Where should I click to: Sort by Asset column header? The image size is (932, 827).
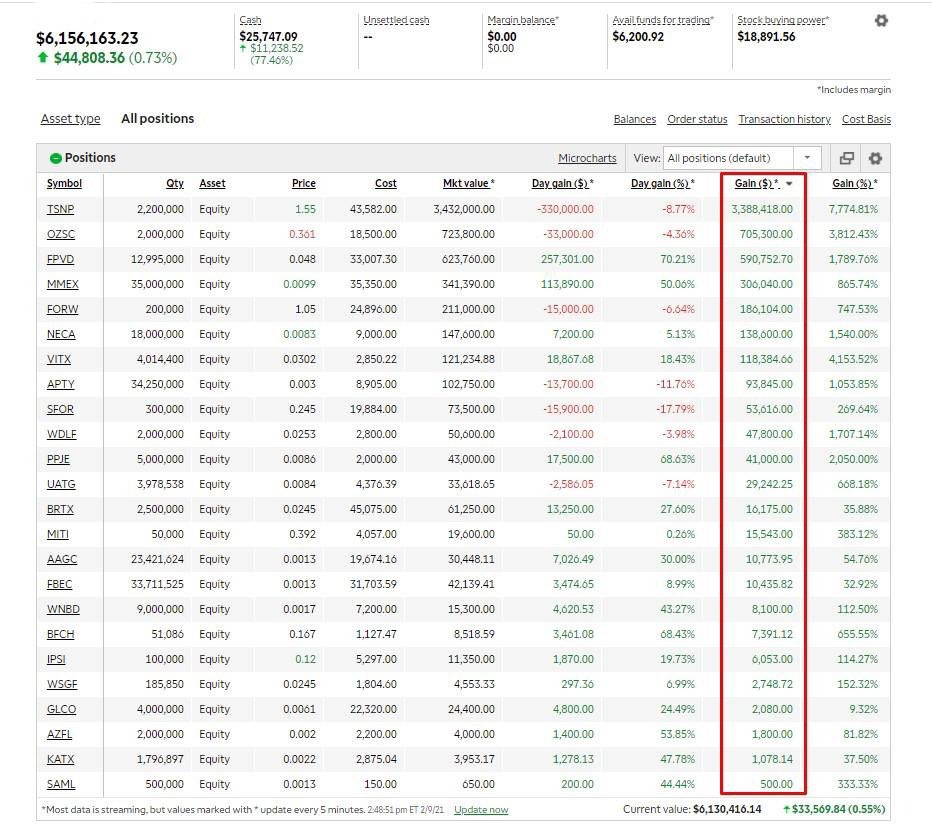[212, 184]
